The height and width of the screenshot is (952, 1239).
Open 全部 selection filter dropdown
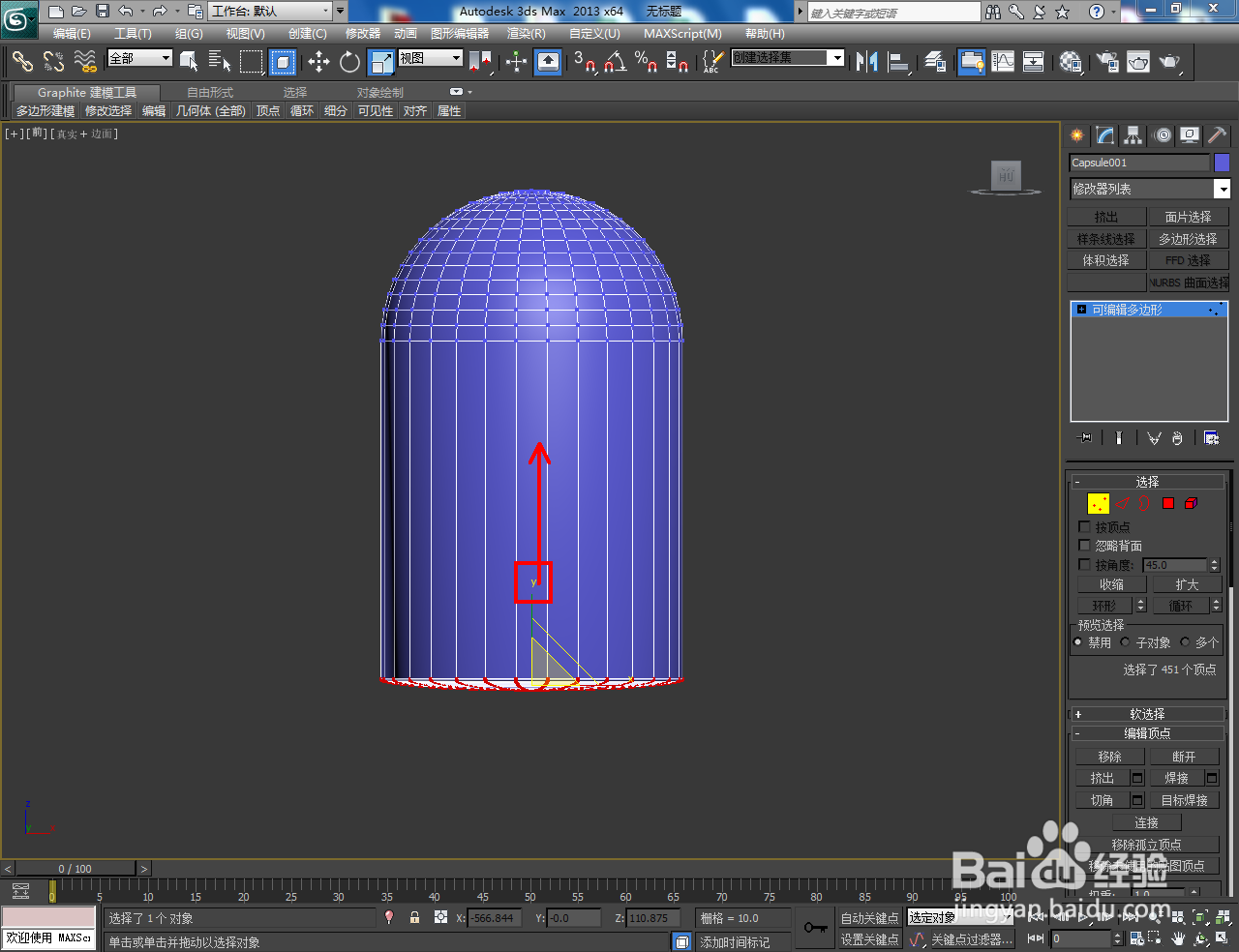pos(139,58)
